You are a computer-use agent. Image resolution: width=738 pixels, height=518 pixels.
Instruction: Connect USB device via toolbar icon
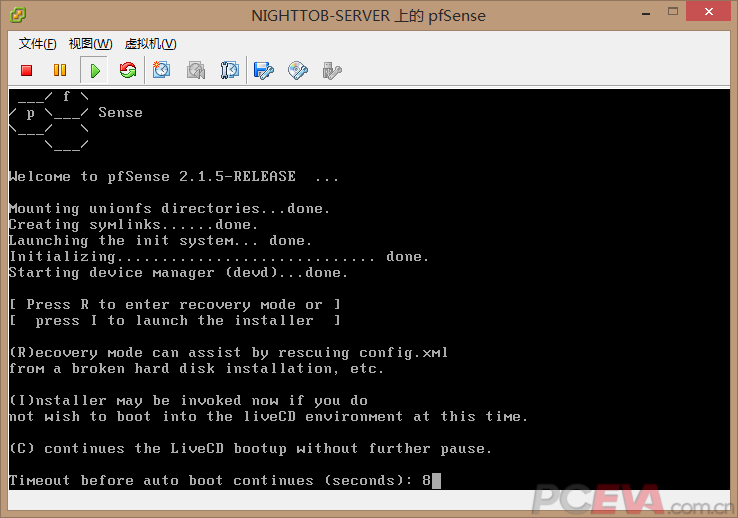tap(332, 70)
